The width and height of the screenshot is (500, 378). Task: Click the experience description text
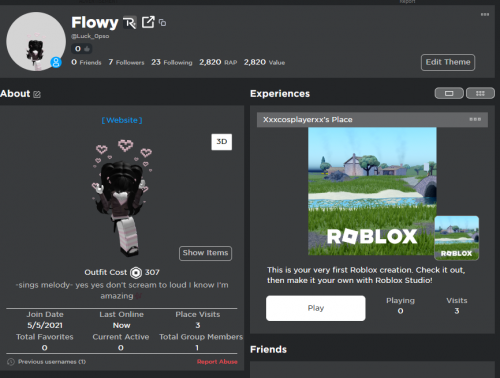366,275
